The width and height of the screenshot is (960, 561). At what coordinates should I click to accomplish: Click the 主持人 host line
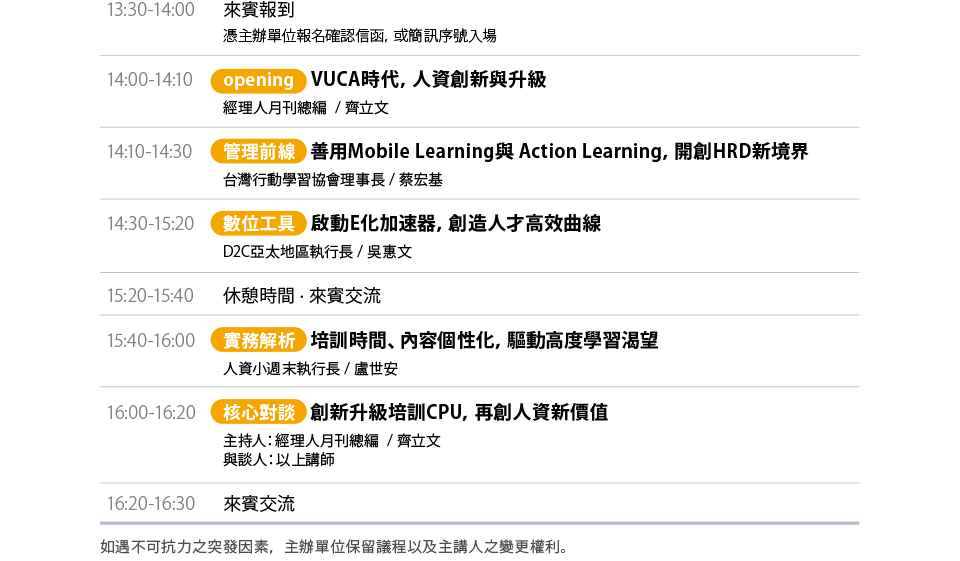(332, 441)
